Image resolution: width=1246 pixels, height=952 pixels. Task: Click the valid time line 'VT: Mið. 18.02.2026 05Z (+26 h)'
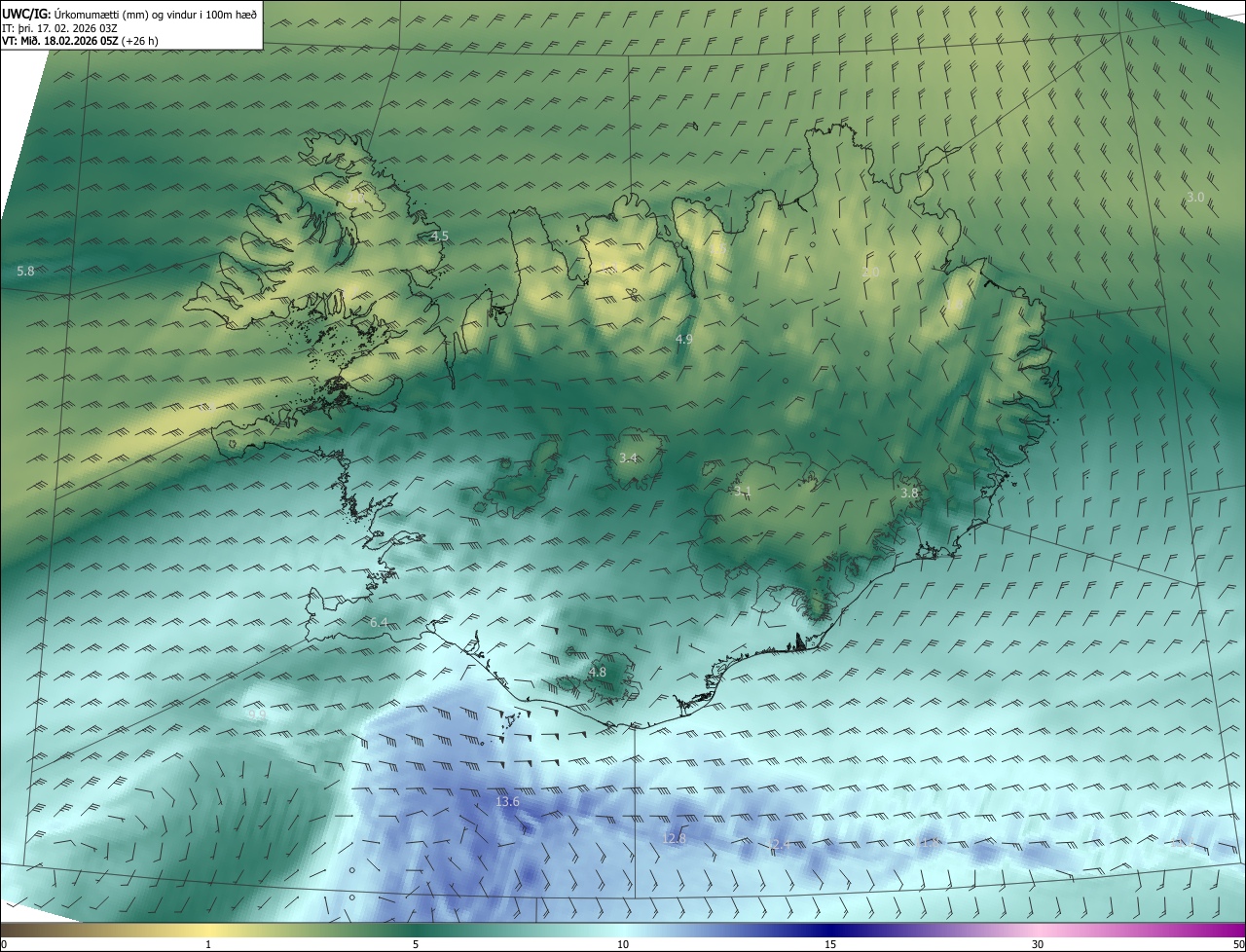(80, 41)
